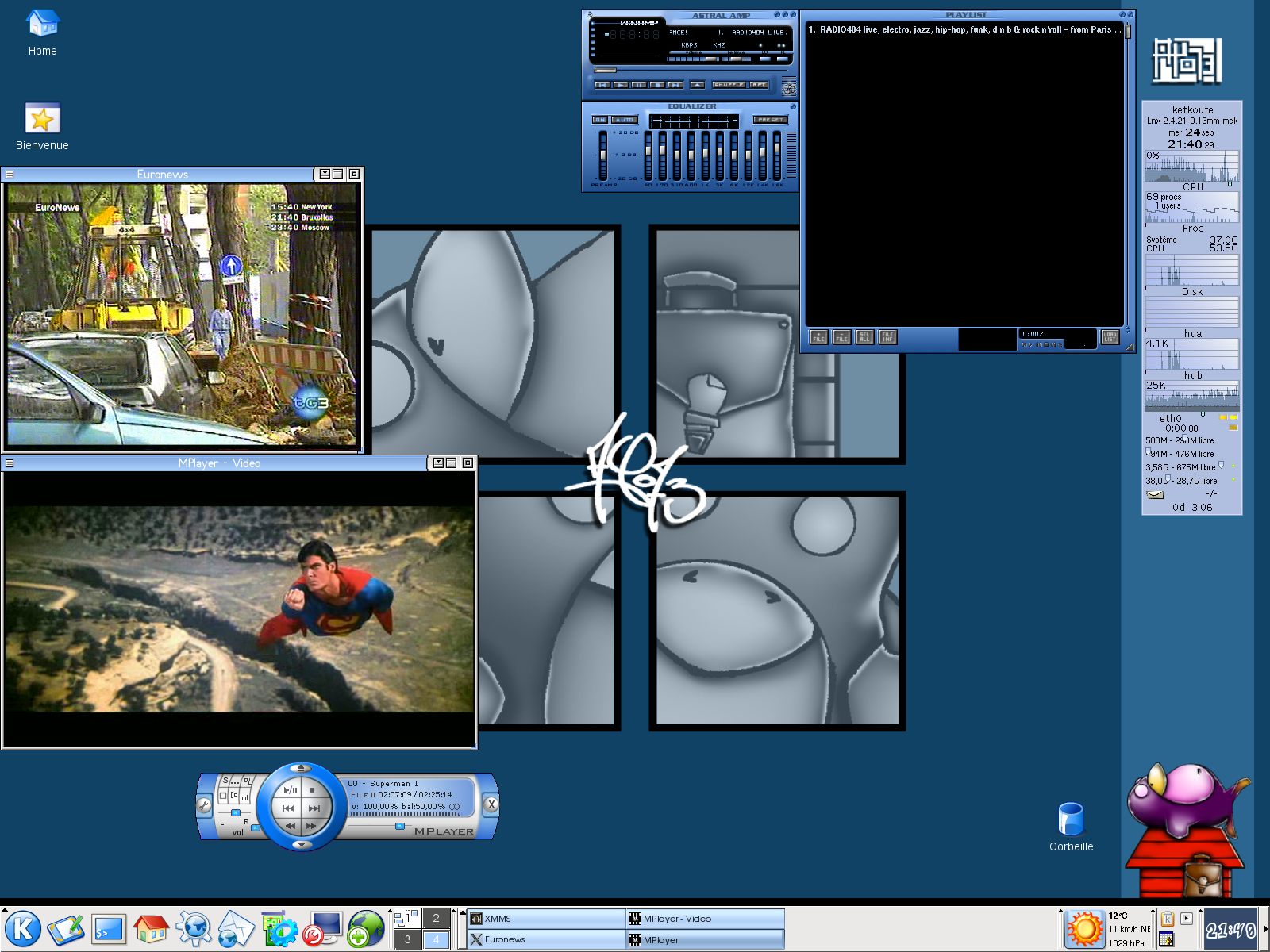Open MPlayer Video window menu button
The height and width of the screenshot is (952, 1270).
9,463
